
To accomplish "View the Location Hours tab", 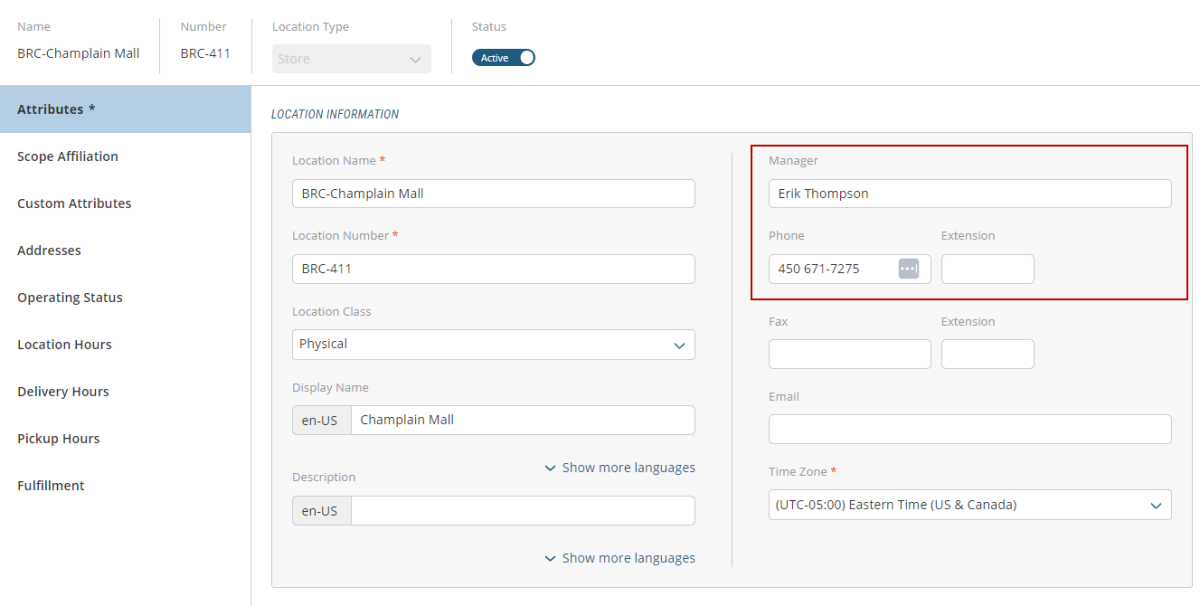I will [64, 344].
